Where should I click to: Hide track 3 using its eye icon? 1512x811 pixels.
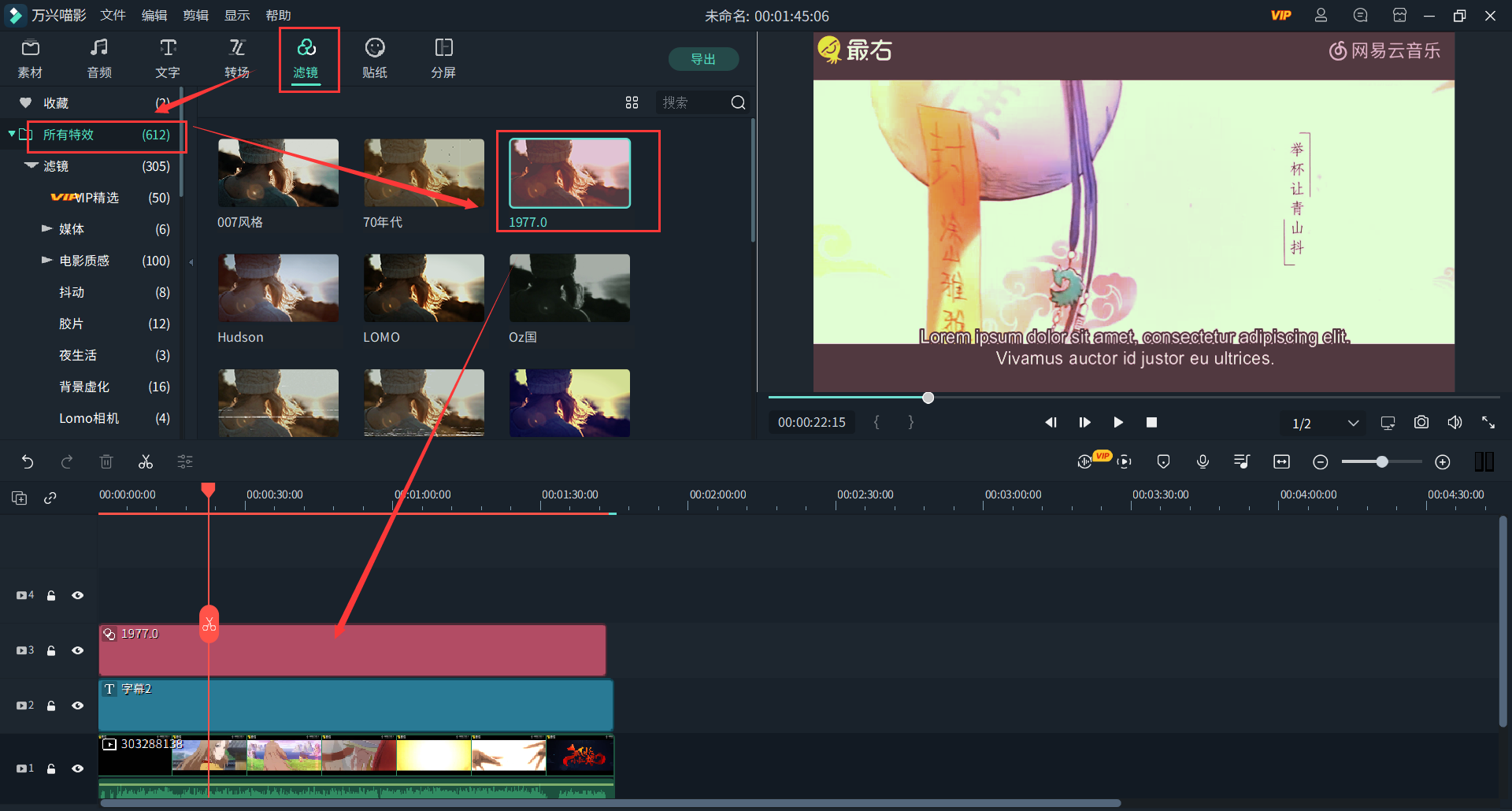78,650
